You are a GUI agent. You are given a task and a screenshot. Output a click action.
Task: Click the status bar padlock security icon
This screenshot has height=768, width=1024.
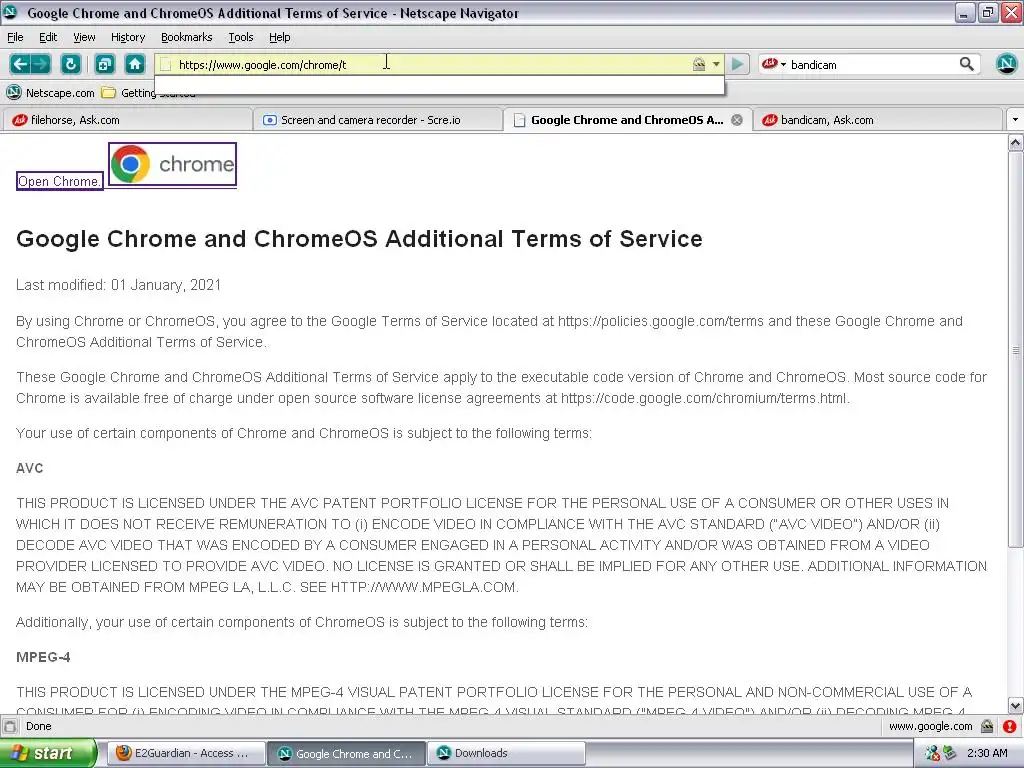pyautogui.click(x=987, y=726)
